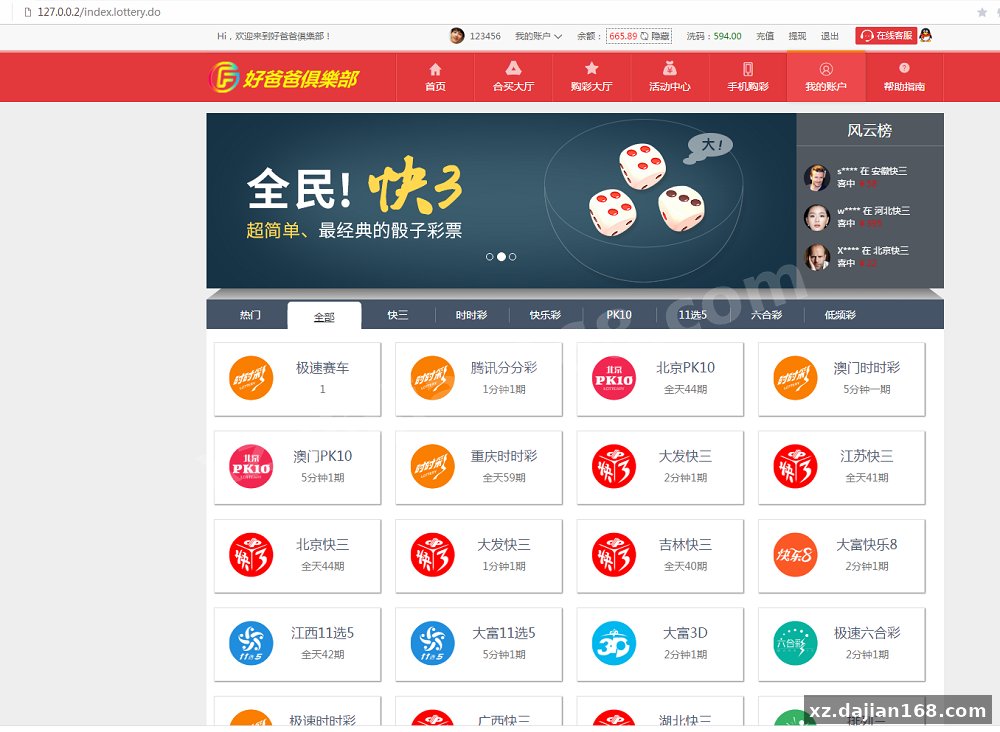The height and width of the screenshot is (732, 1000).
Task: Click the s**** 安徽快三 winner avatar
Action: coord(816,177)
